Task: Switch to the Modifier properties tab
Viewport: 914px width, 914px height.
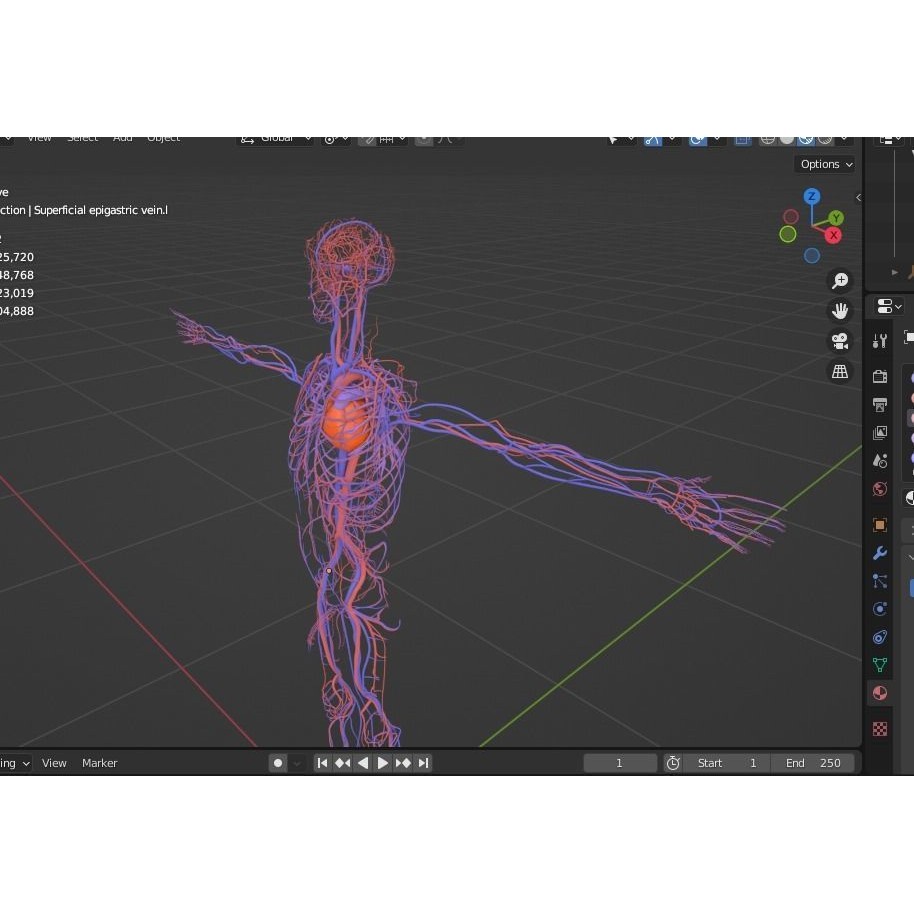Action: tap(879, 553)
